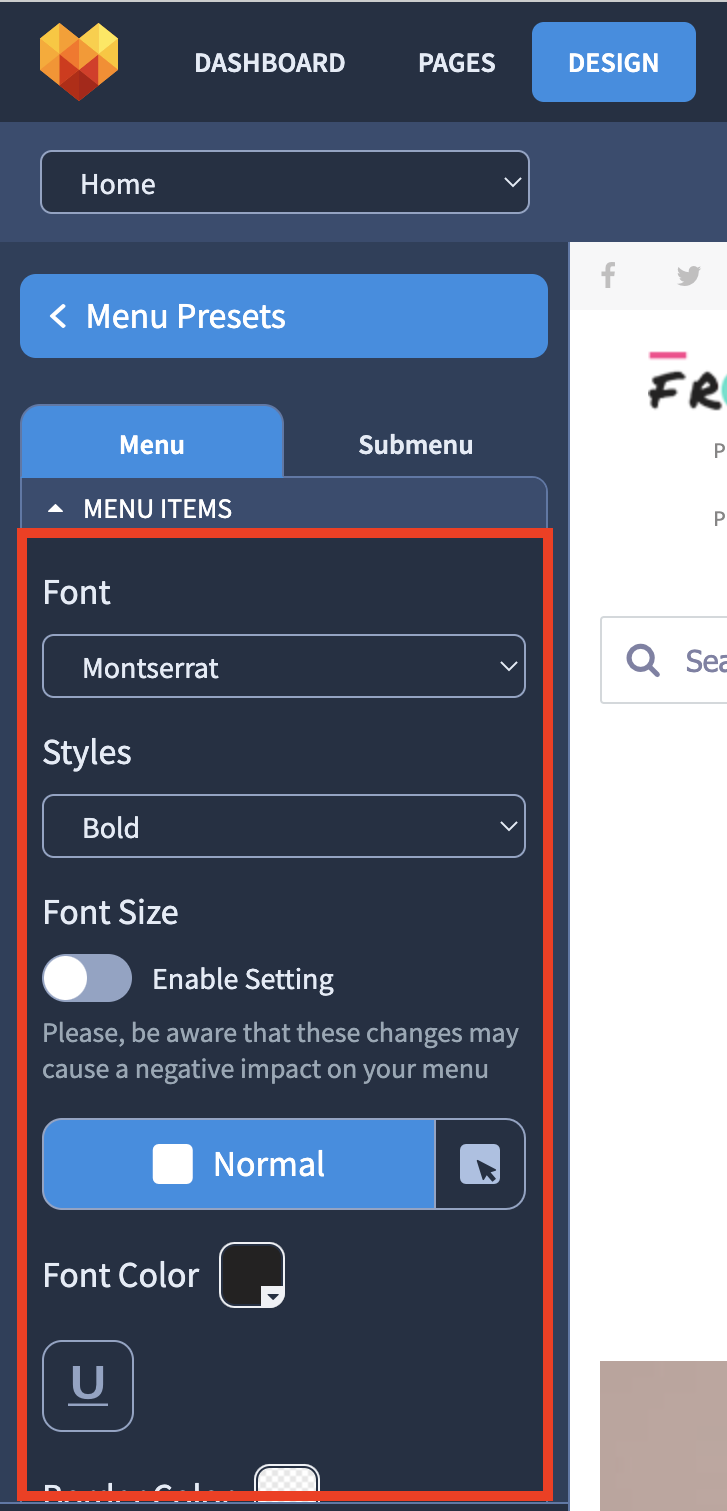
Task: Open the Montserrat font dropdown
Action: tap(284, 666)
